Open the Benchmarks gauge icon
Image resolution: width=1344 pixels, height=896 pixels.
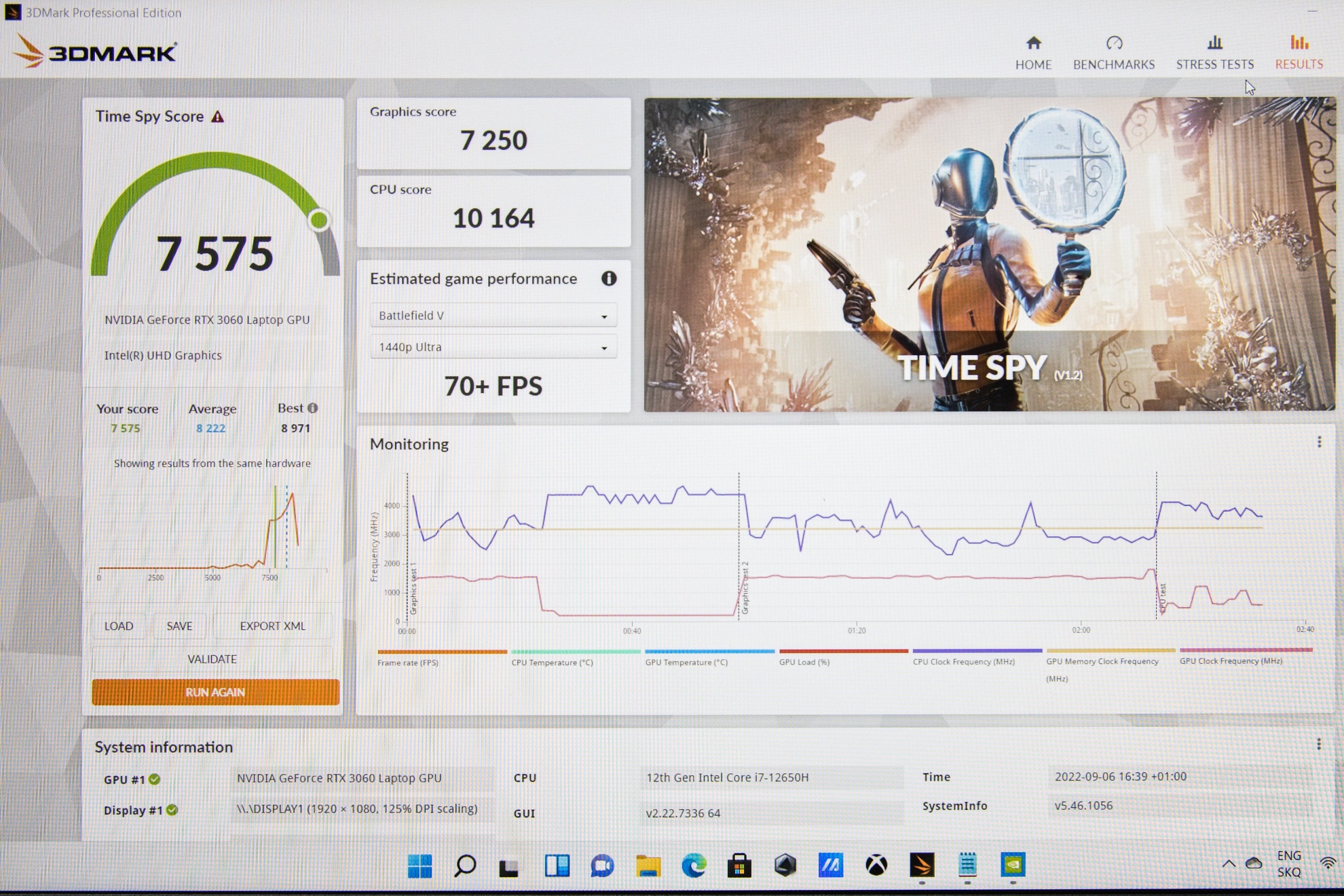pyautogui.click(x=1114, y=43)
